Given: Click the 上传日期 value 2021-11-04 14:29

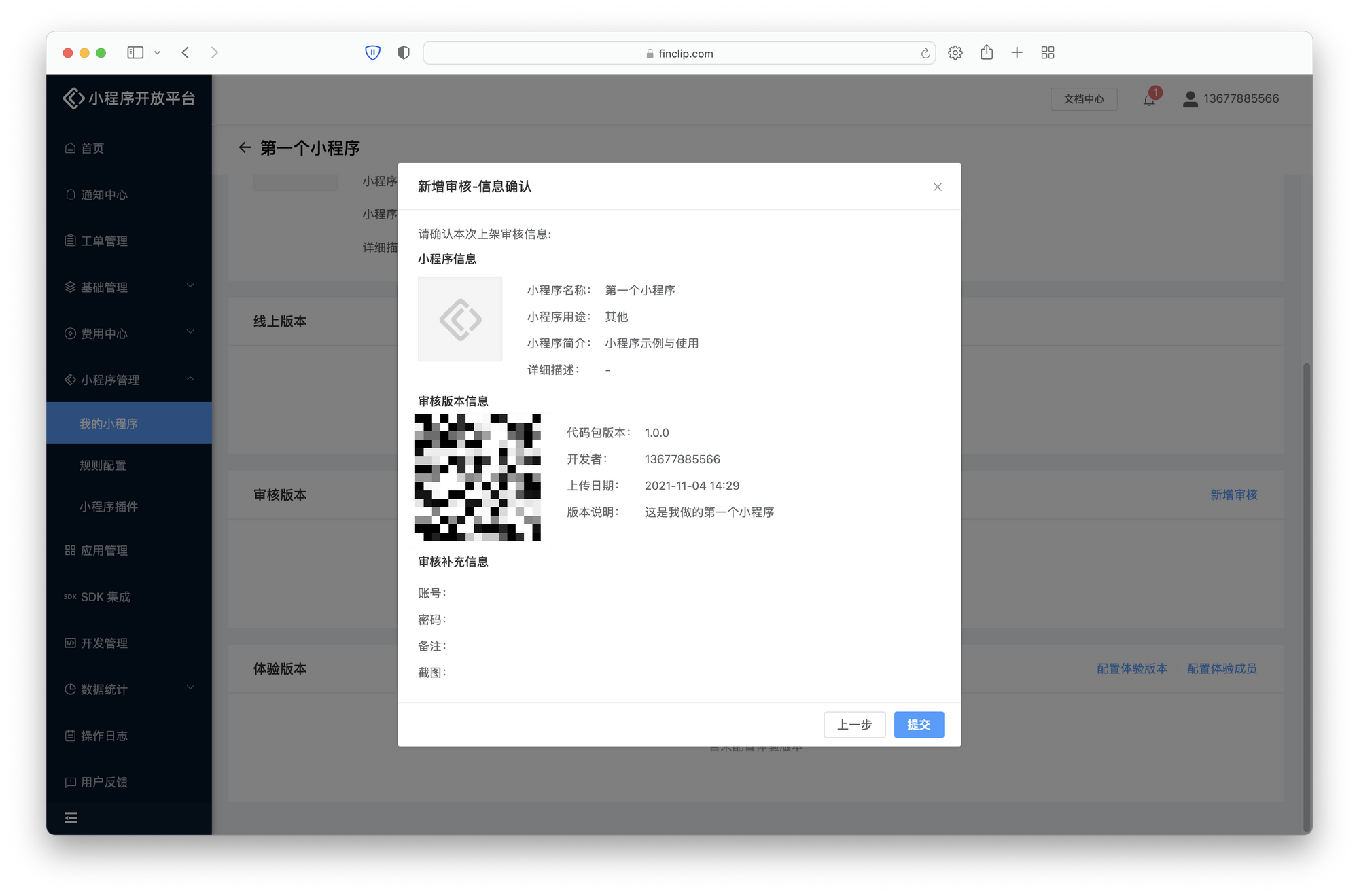Looking at the screenshot, I should click(x=692, y=486).
